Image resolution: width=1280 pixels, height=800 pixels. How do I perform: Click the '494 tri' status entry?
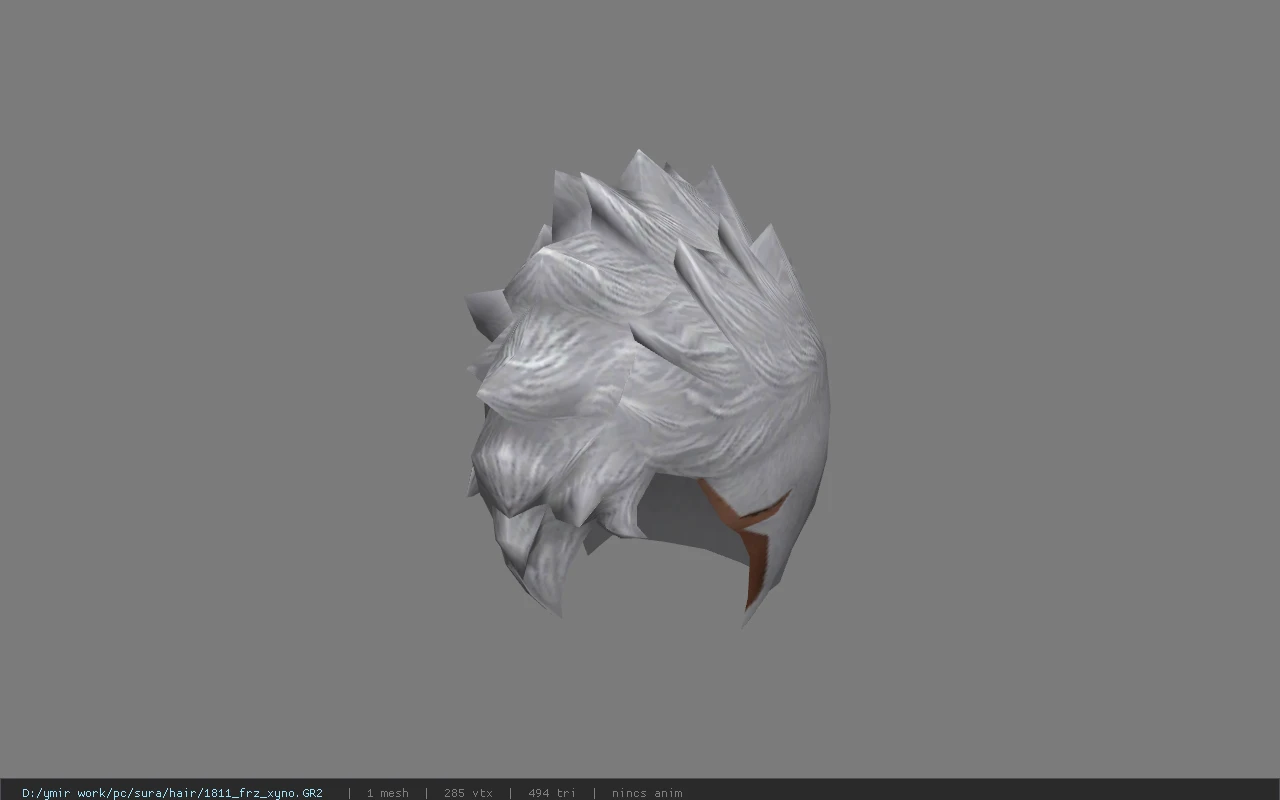coord(552,793)
